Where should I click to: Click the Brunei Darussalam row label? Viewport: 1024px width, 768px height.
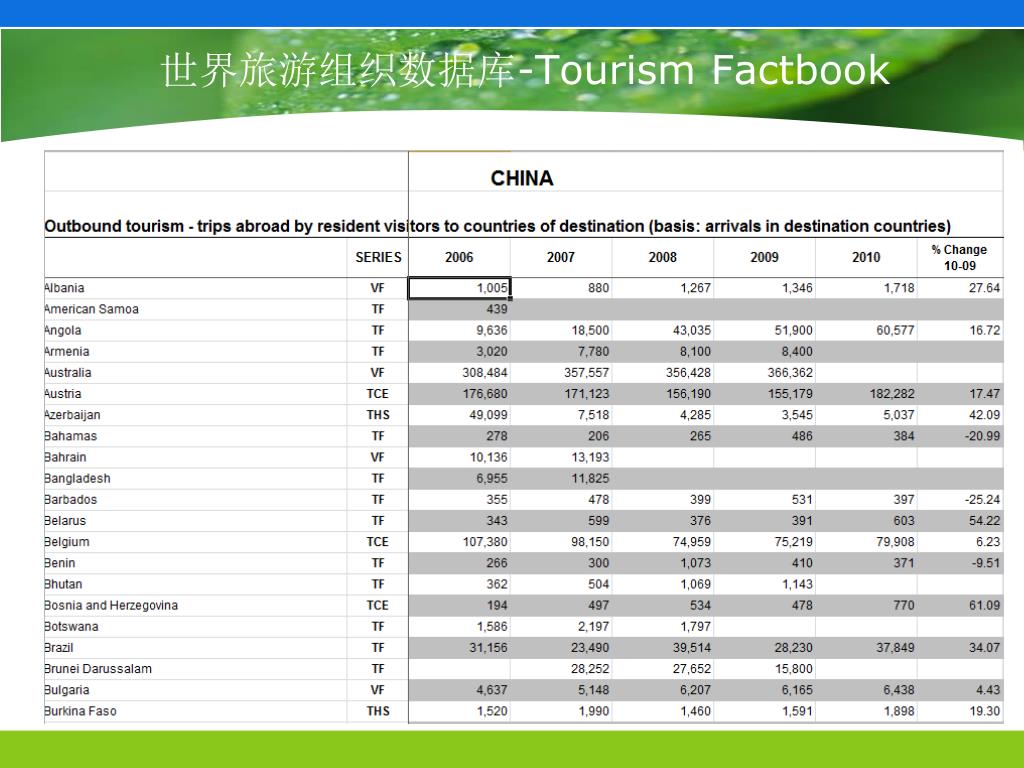(98, 669)
